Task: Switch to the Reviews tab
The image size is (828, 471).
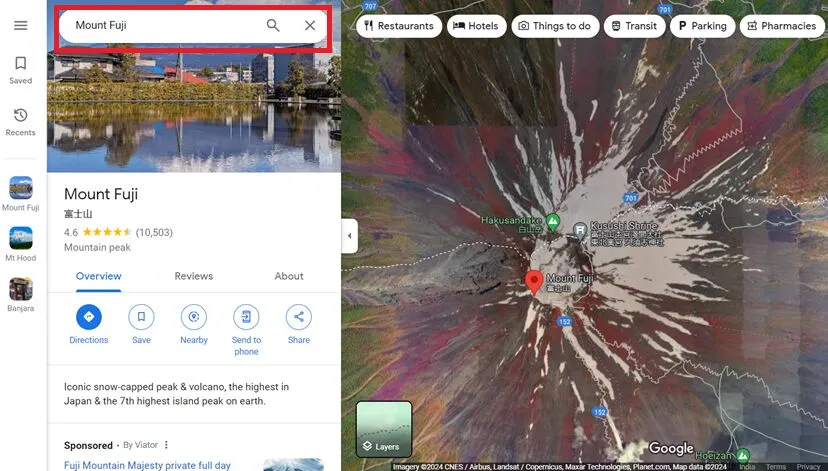Action: pos(194,276)
